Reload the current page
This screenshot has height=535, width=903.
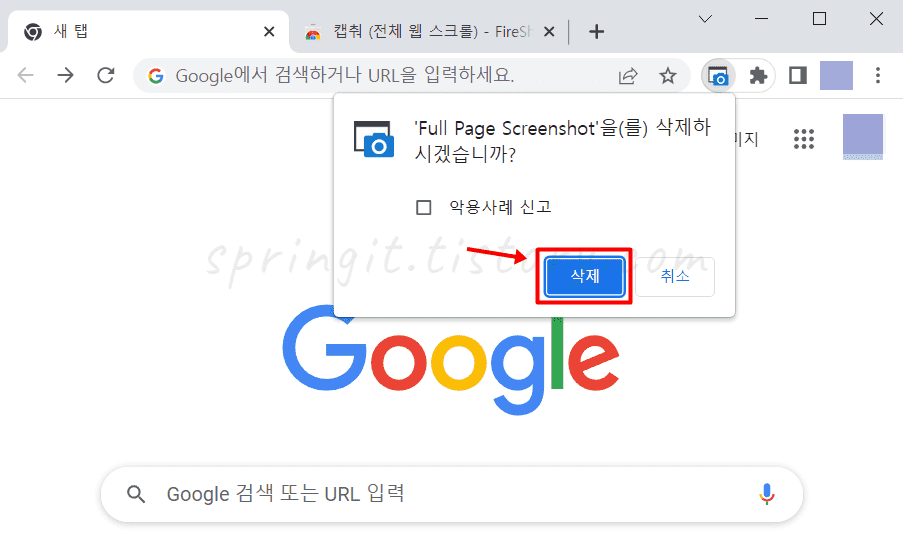105,75
